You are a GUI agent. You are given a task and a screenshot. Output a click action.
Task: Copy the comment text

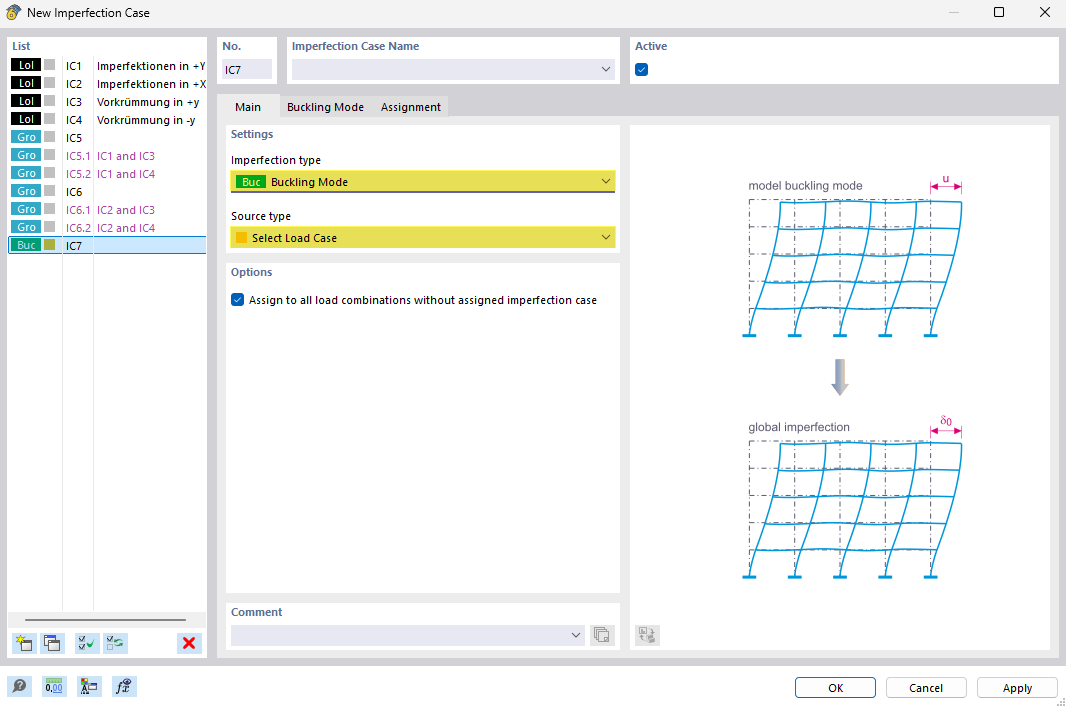(602, 635)
